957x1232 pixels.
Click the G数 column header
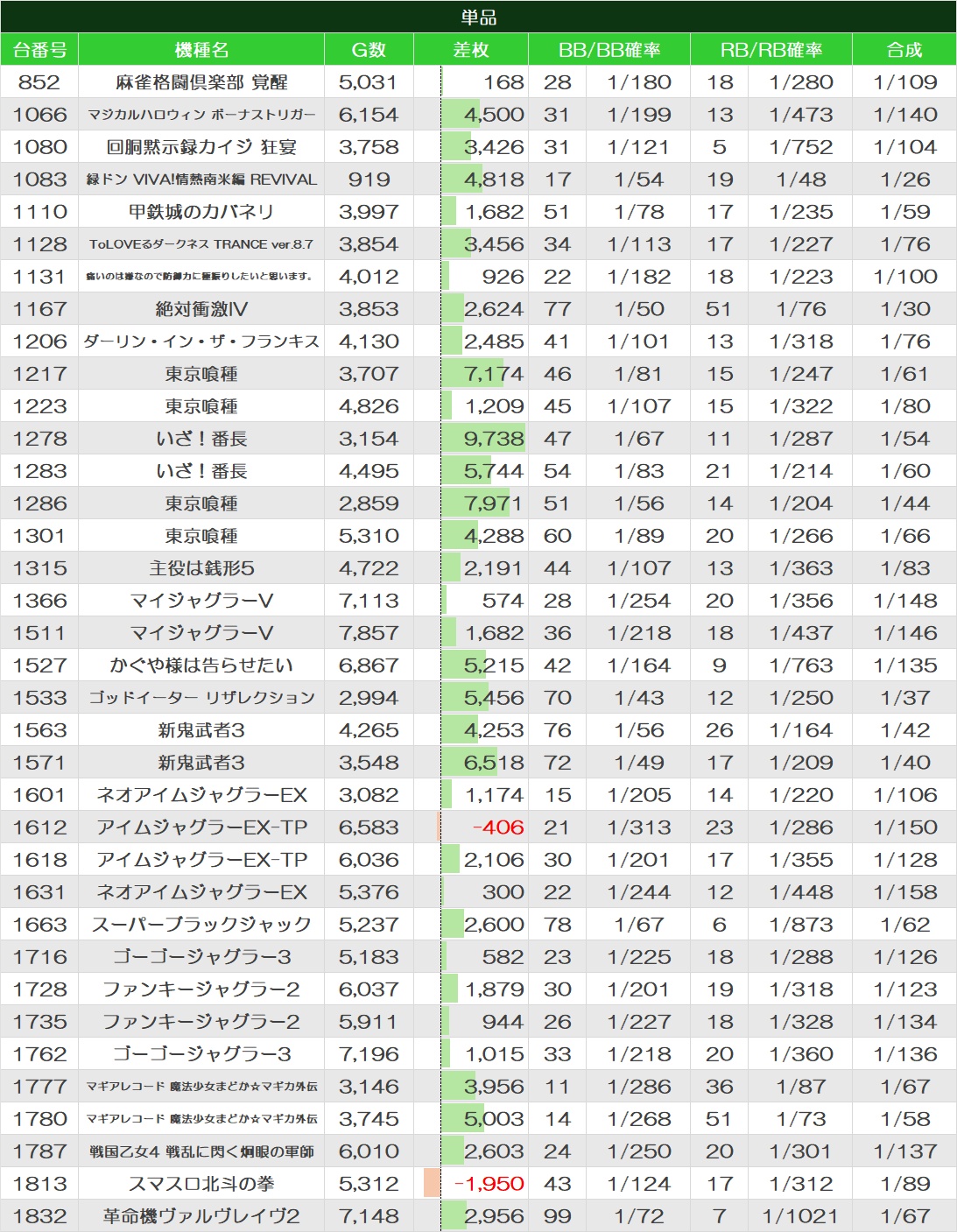click(x=369, y=50)
